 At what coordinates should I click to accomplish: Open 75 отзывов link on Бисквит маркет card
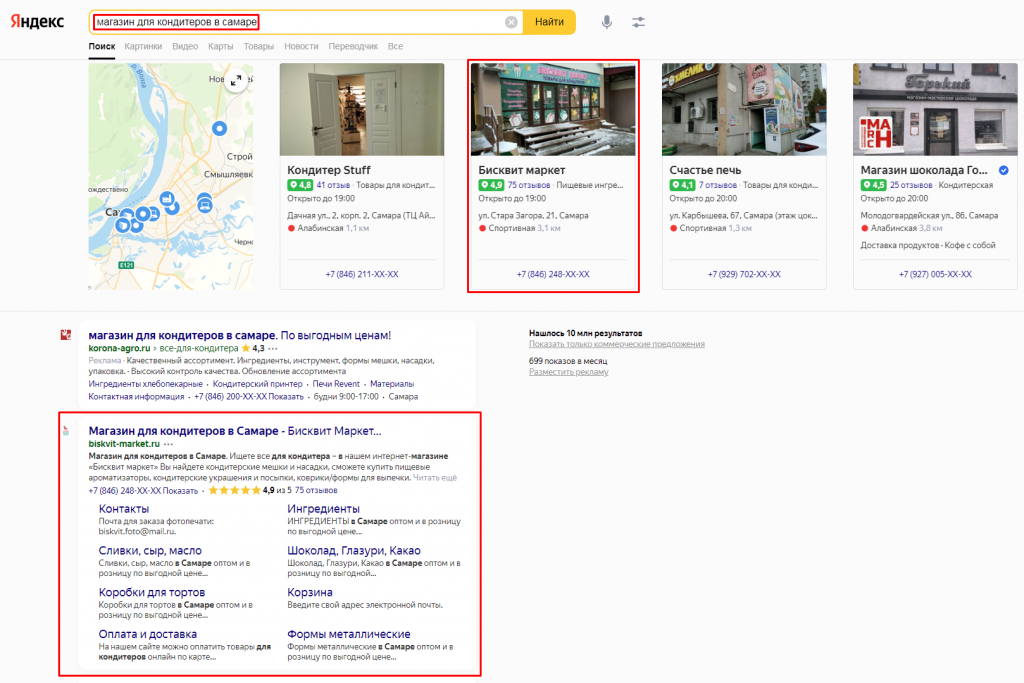529,185
